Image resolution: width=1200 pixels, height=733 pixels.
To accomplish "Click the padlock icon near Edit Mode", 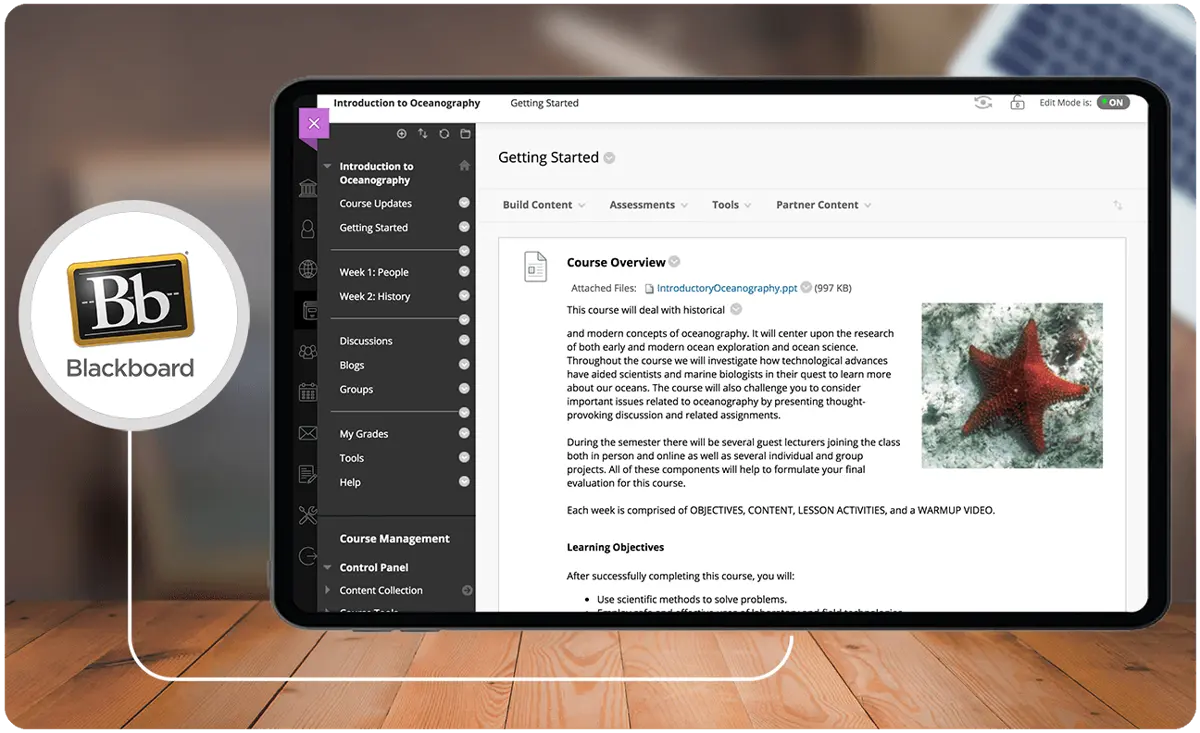I will coord(1017,103).
